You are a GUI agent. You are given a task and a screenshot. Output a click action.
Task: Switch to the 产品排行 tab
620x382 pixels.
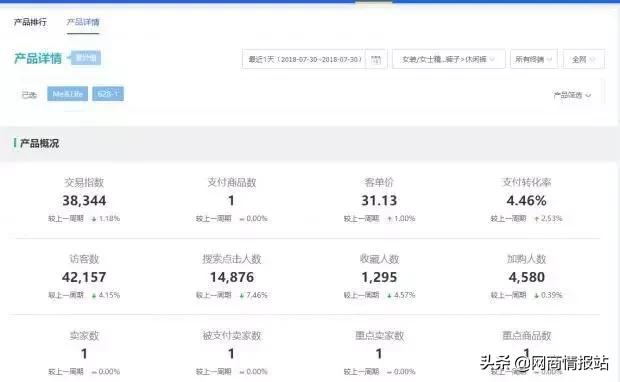point(30,22)
